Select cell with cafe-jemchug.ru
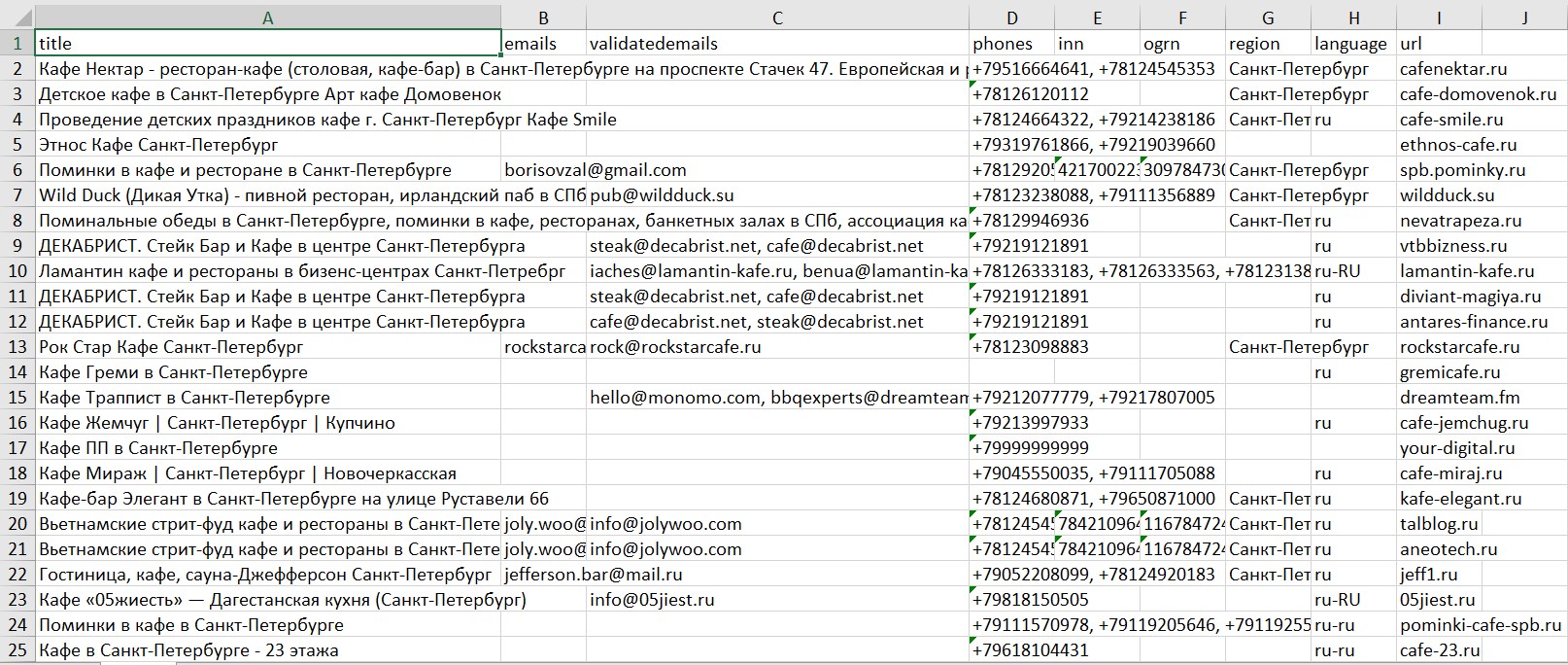1568x665 pixels. coord(1439,422)
